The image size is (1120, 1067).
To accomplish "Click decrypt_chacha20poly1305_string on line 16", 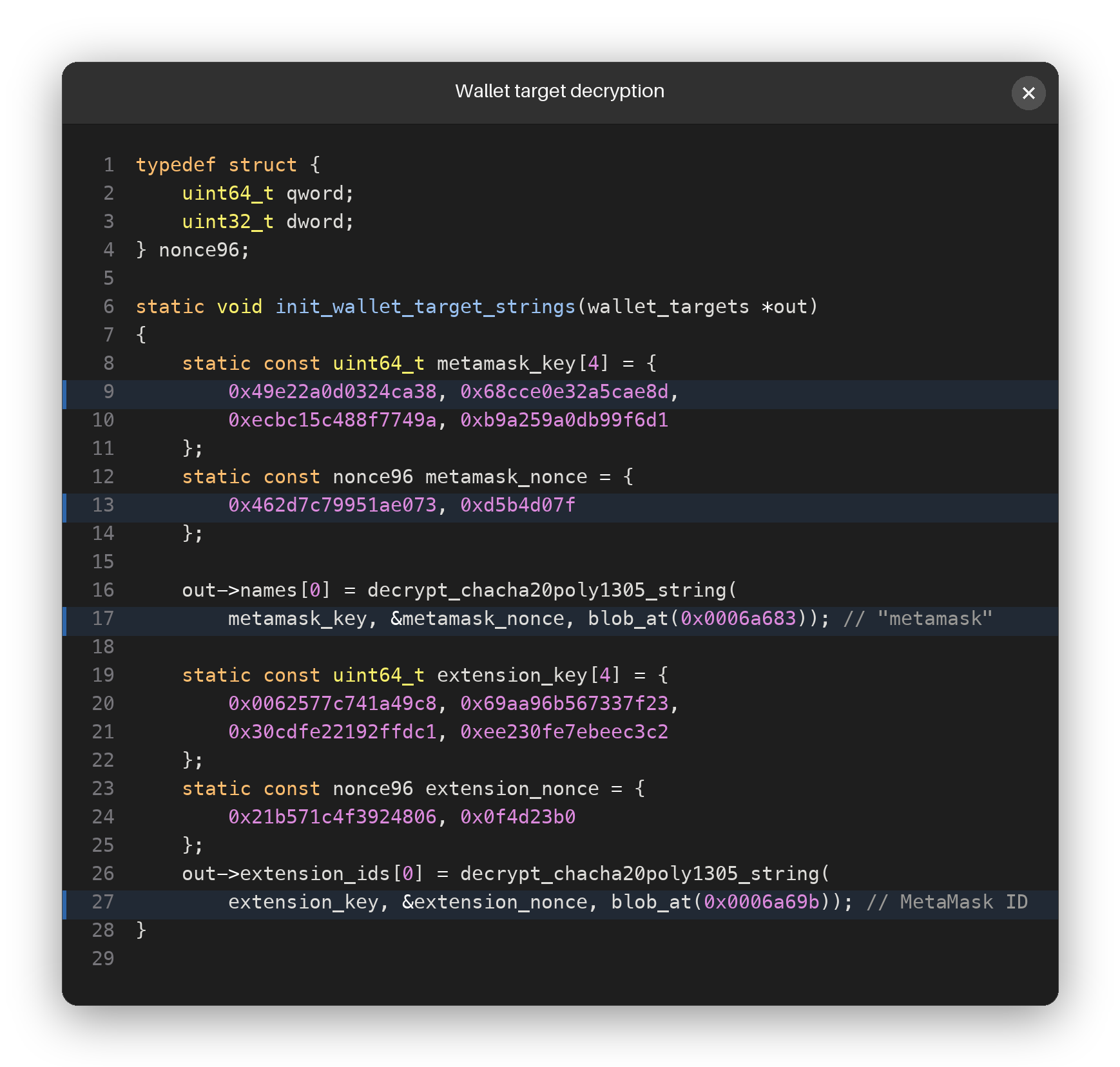I will (x=546, y=590).
